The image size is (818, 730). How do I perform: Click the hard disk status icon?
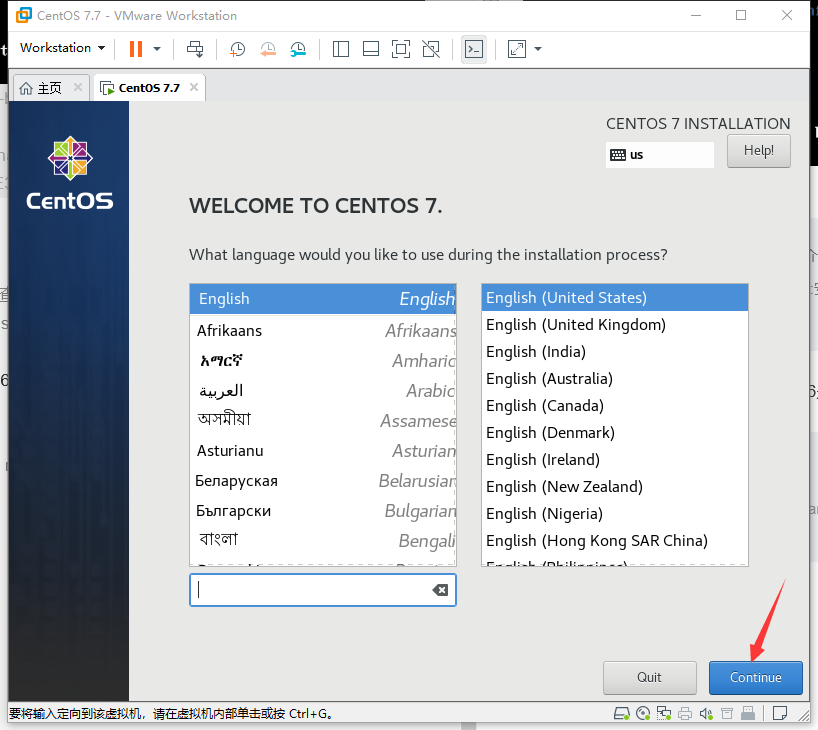point(621,713)
